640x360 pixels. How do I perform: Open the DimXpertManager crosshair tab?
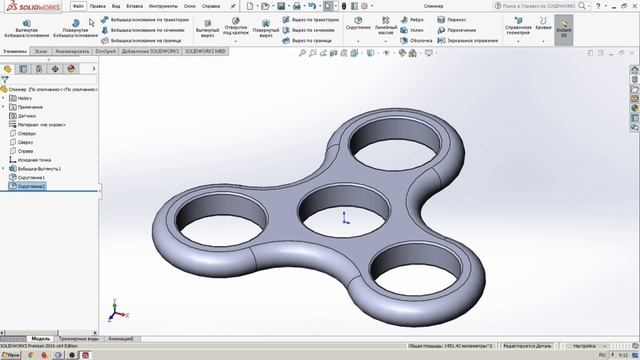pos(55,69)
